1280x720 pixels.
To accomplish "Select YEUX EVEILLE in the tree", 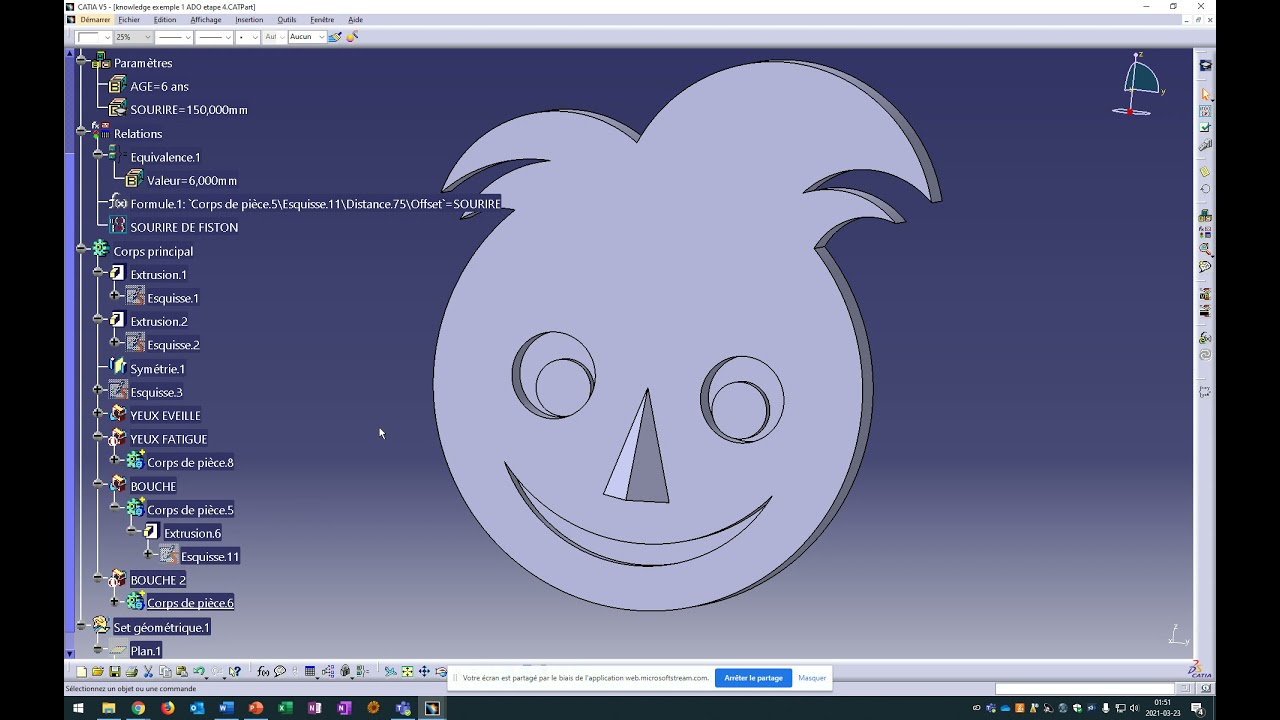I will (165, 415).
